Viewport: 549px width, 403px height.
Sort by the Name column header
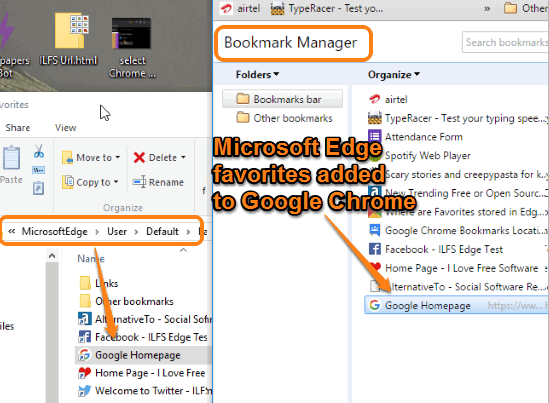click(x=91, y=259)
